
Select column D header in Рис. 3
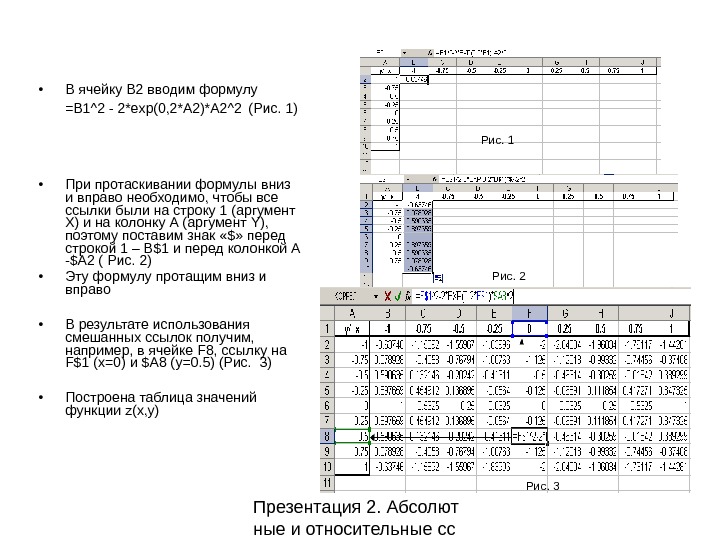(x=458, y=313)
